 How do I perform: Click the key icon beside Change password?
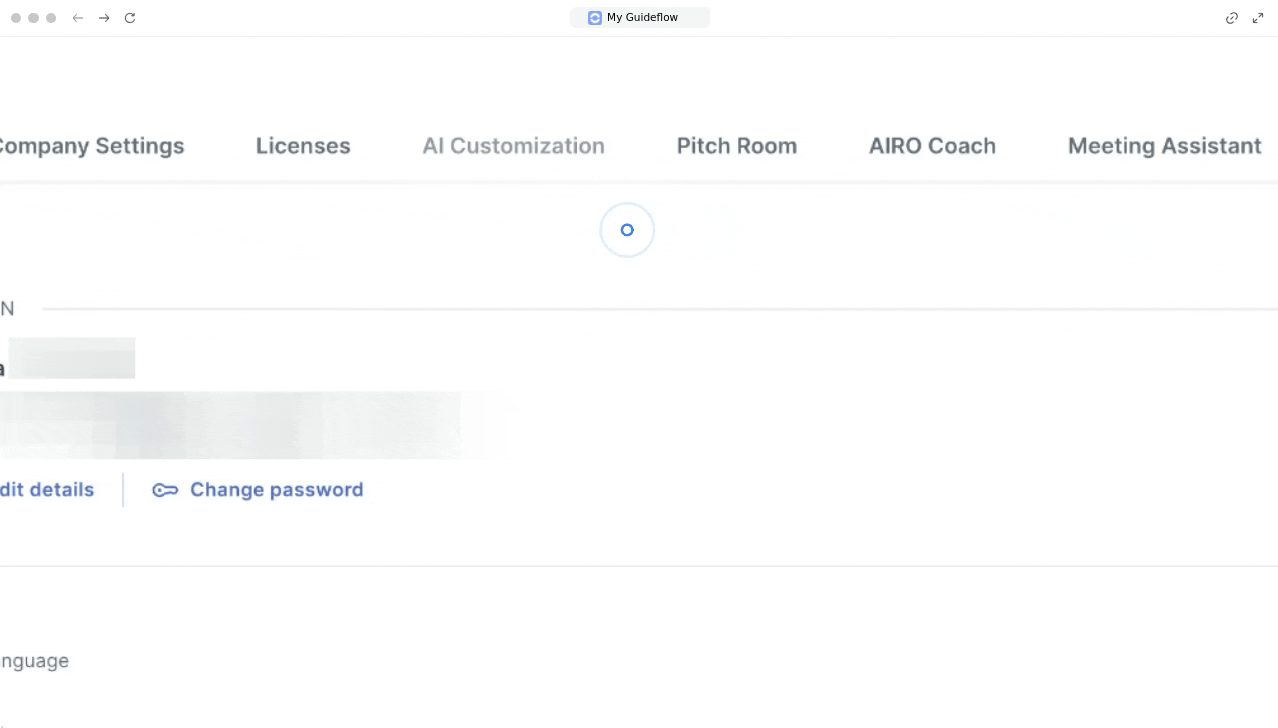coord(165,490)
